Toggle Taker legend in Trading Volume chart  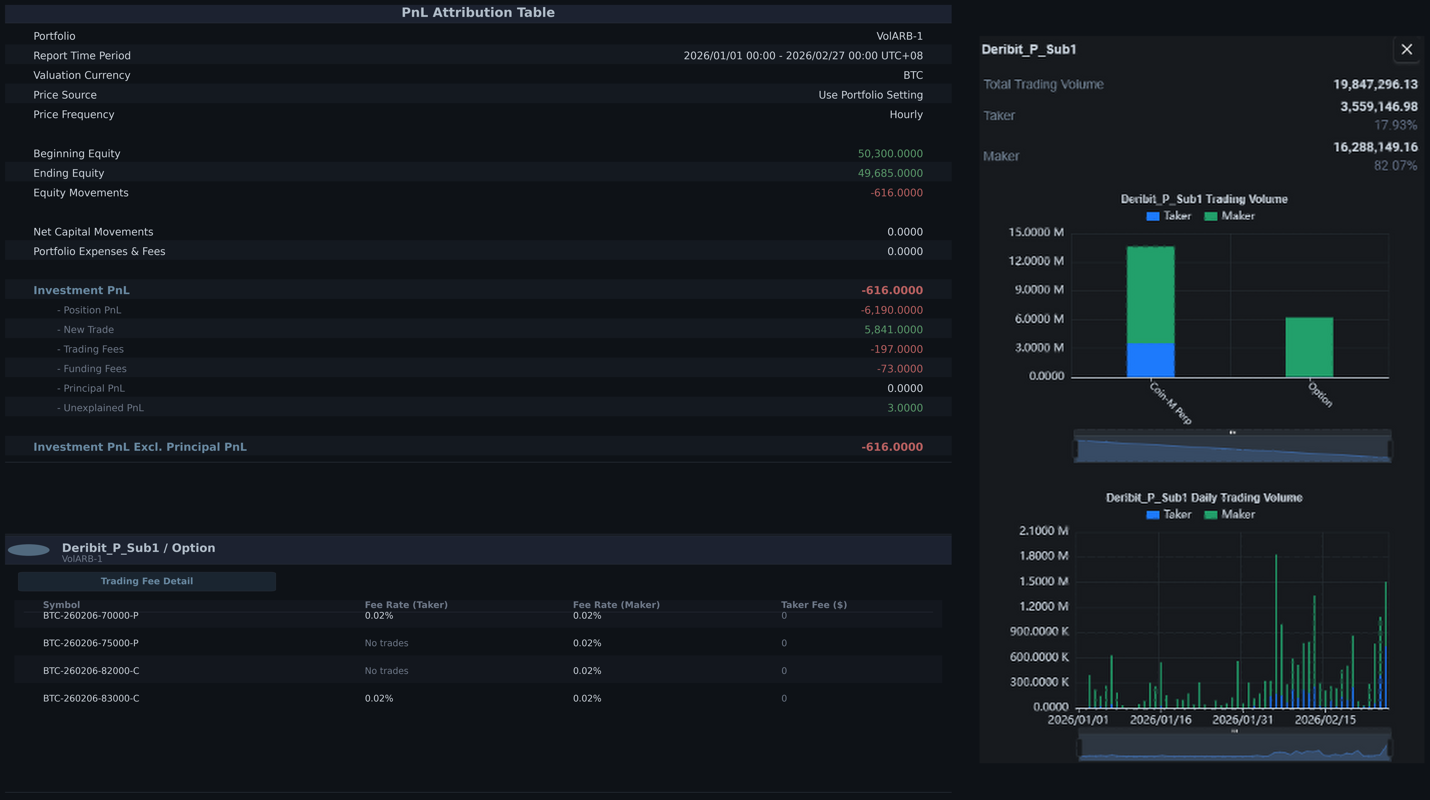coord(1168,216)
